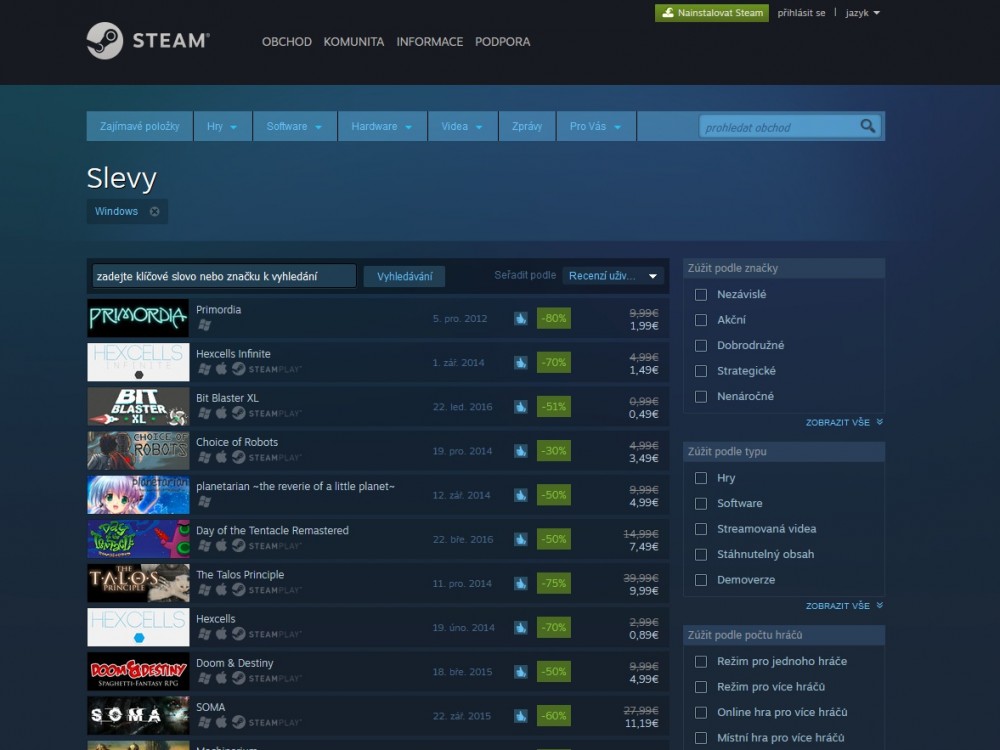Click the Windows platform icon under Primordia
The image size is (1000, 750).
(x=204, y=325)
